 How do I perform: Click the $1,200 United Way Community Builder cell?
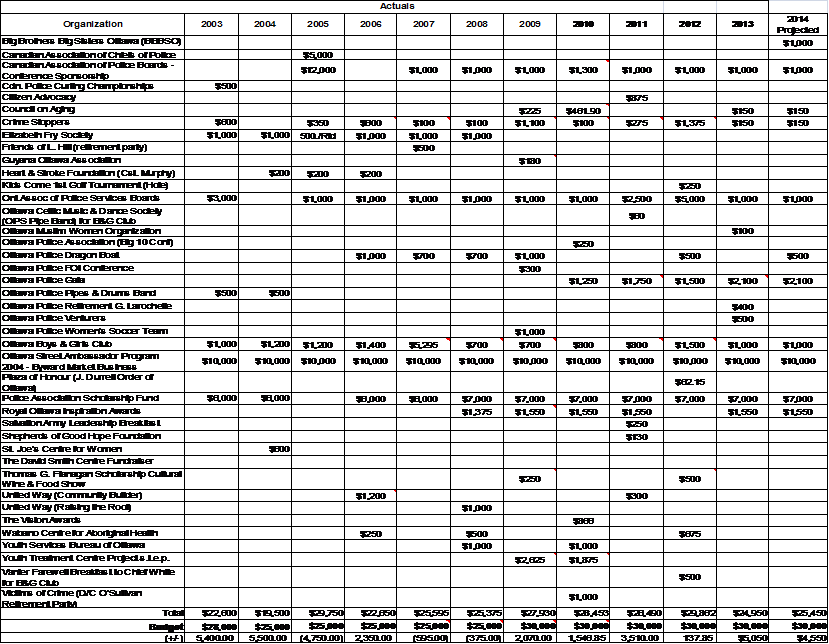click(x=371, y=496)
